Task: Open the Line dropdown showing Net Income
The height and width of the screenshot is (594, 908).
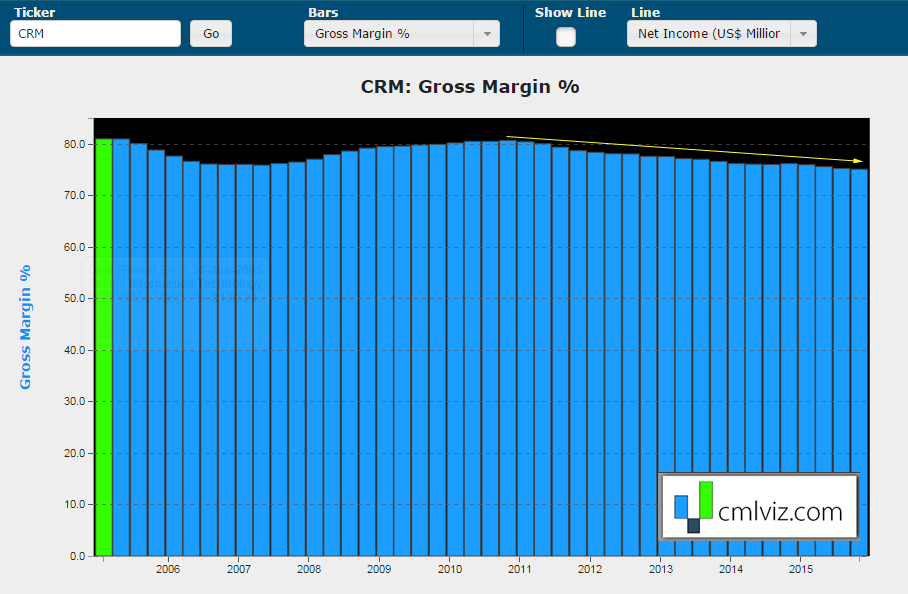Action: 722,34
